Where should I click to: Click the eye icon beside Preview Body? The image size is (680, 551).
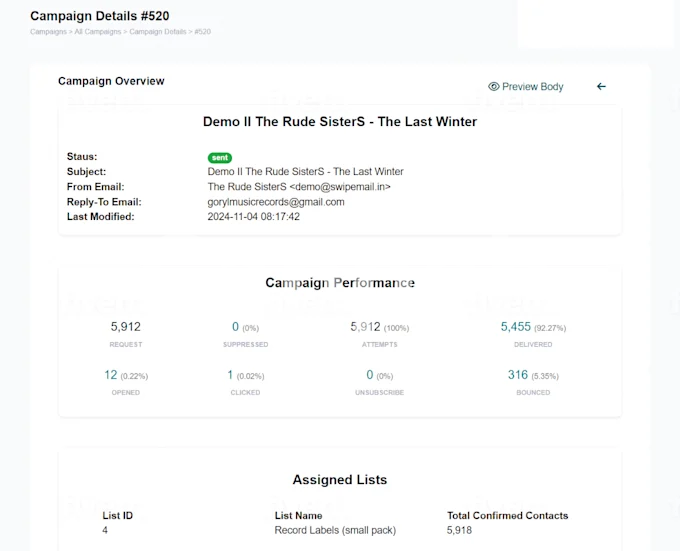493,87
